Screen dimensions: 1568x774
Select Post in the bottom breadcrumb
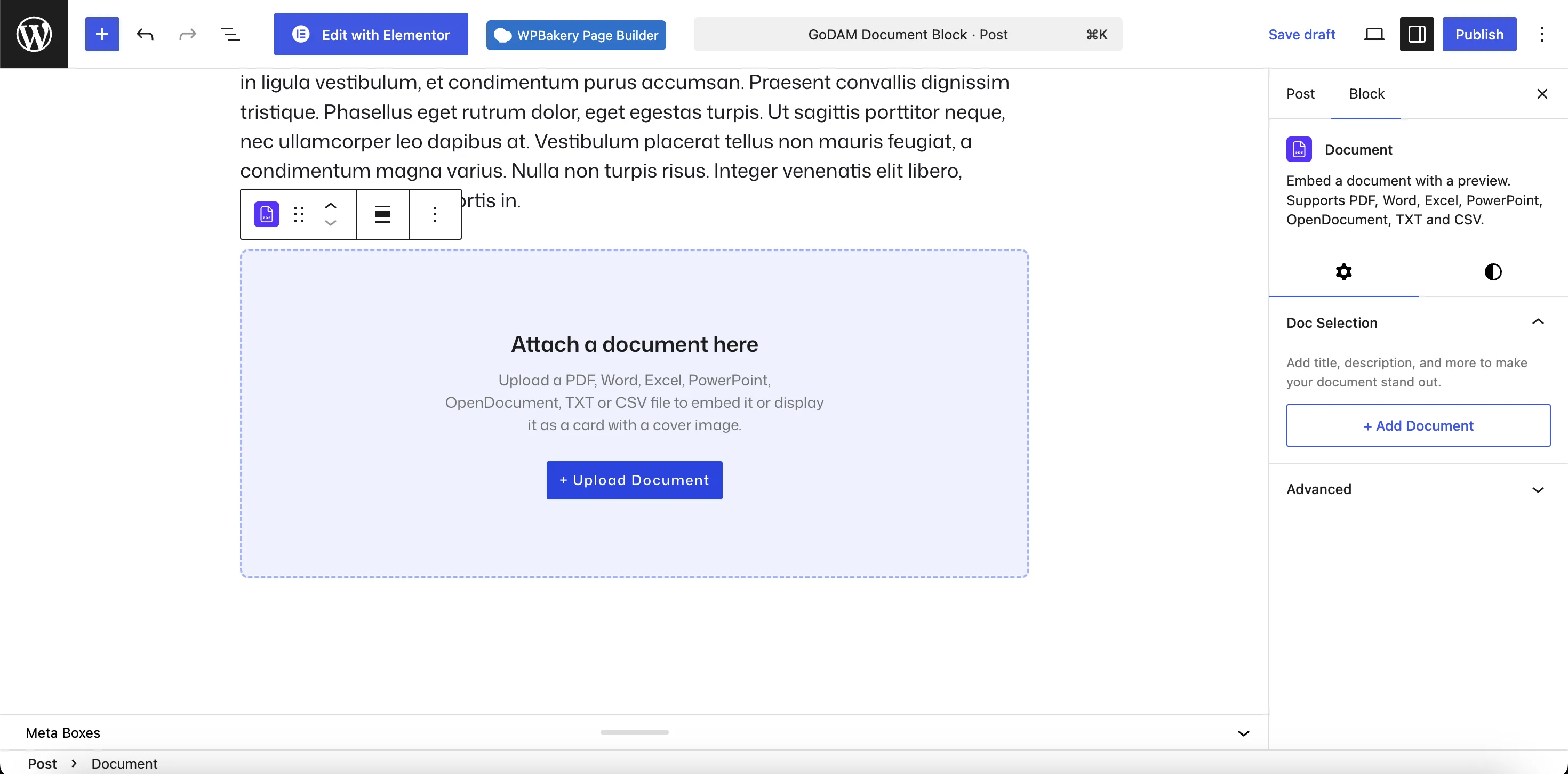coord(42,764)
